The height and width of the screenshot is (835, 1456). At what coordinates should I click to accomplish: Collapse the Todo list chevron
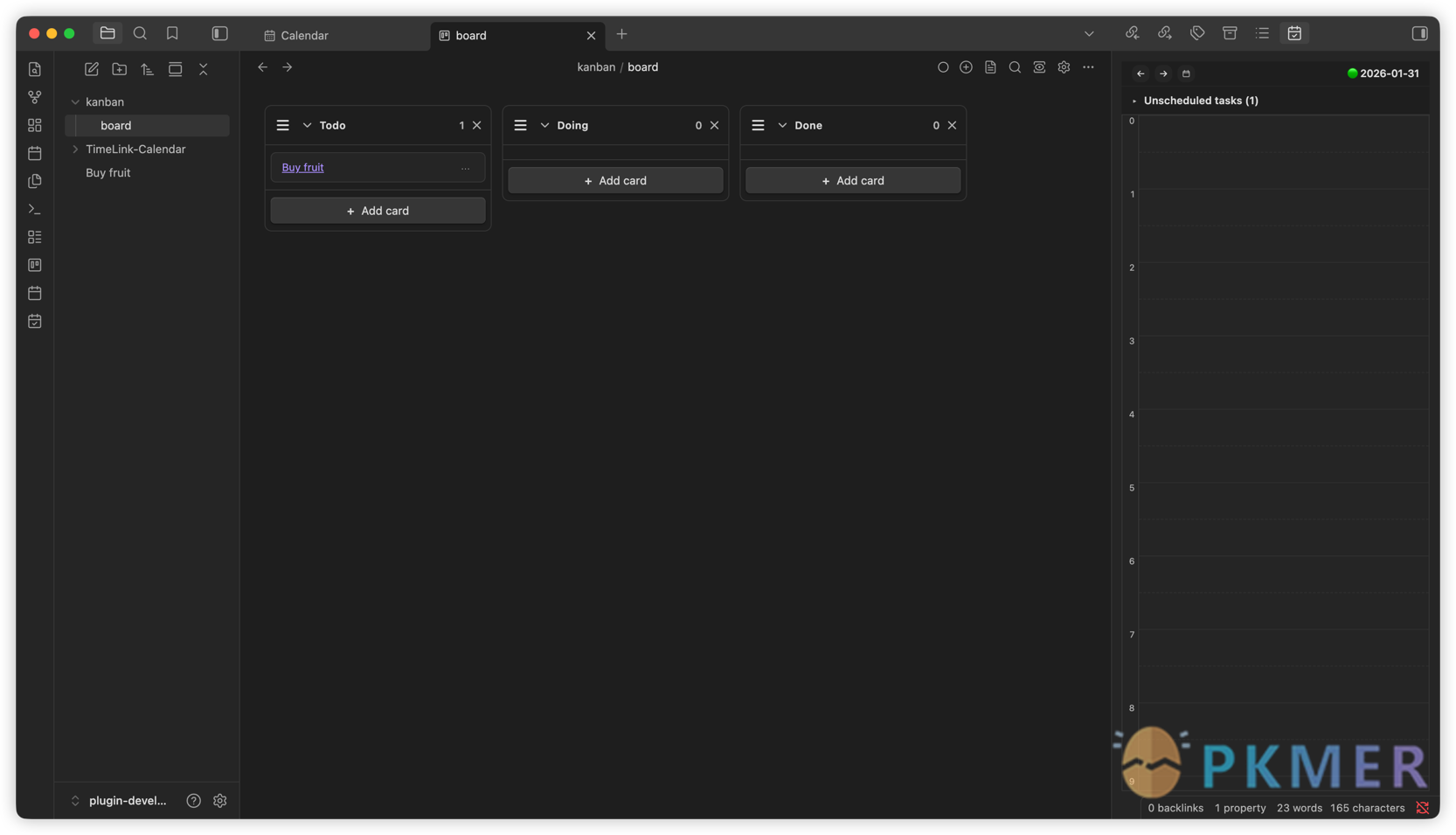pyautogui.click(x=307, y=125)
